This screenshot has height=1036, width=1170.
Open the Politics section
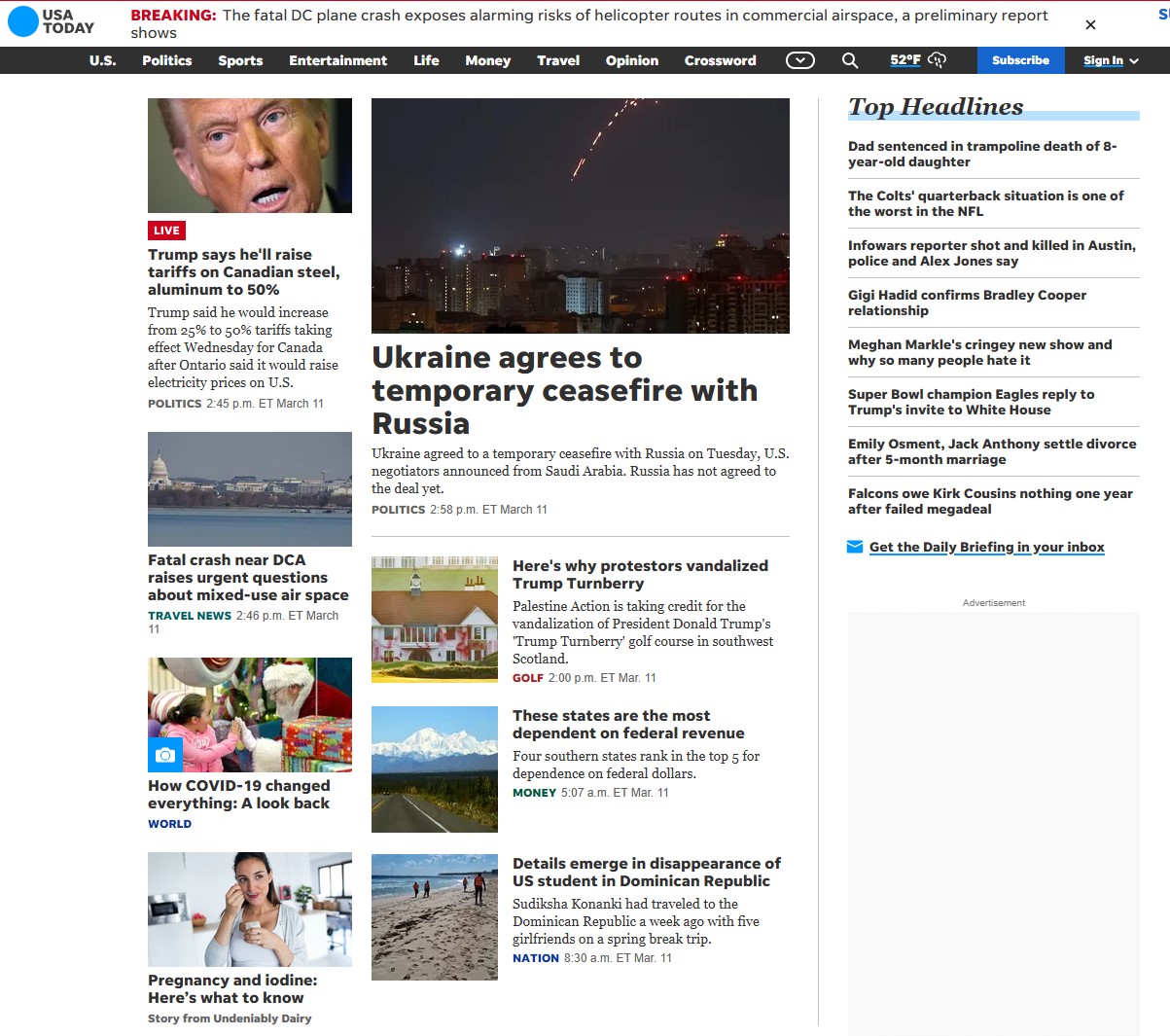click(167, 60)
